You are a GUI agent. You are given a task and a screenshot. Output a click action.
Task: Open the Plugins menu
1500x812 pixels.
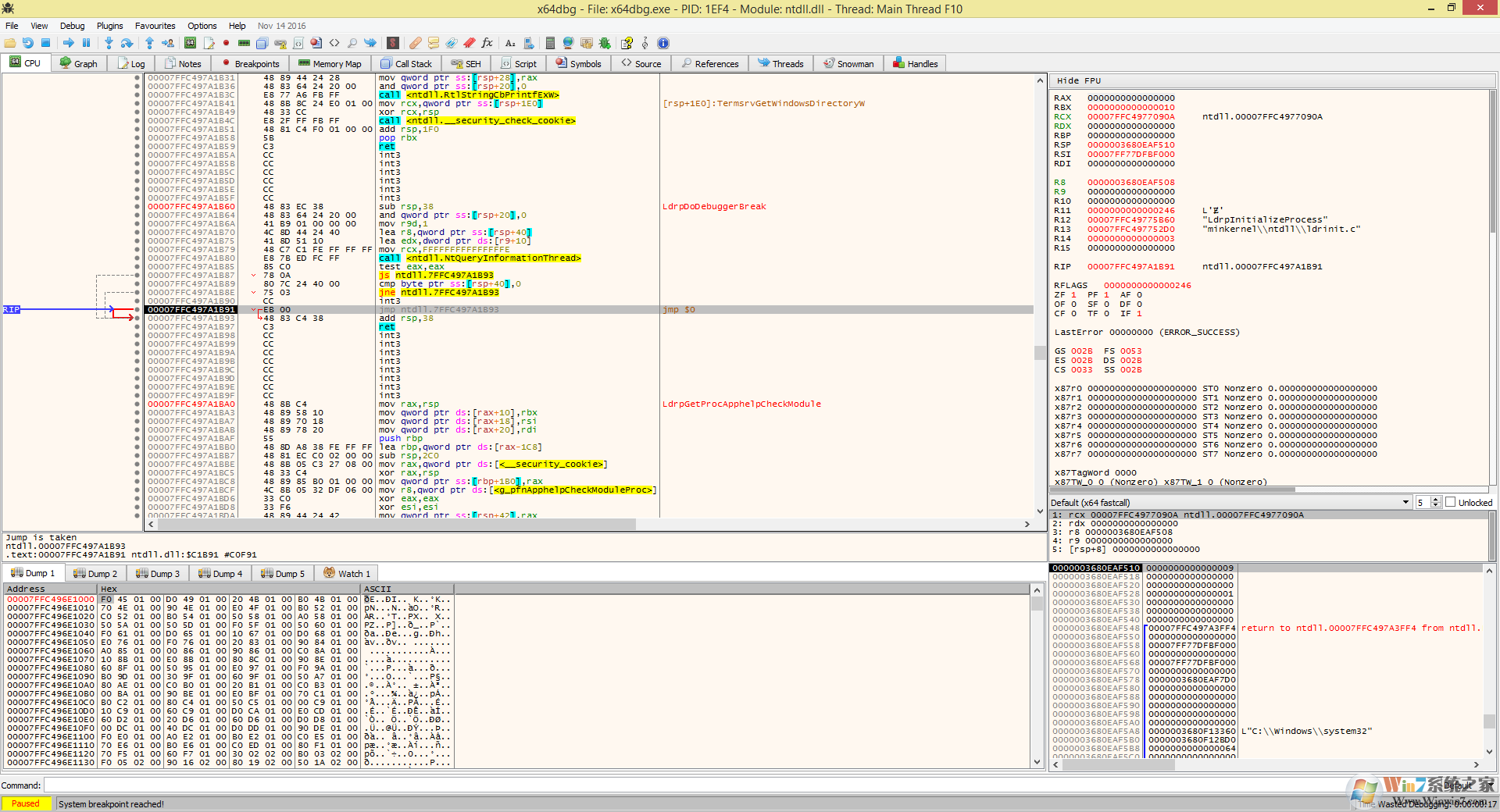point(109,26)
